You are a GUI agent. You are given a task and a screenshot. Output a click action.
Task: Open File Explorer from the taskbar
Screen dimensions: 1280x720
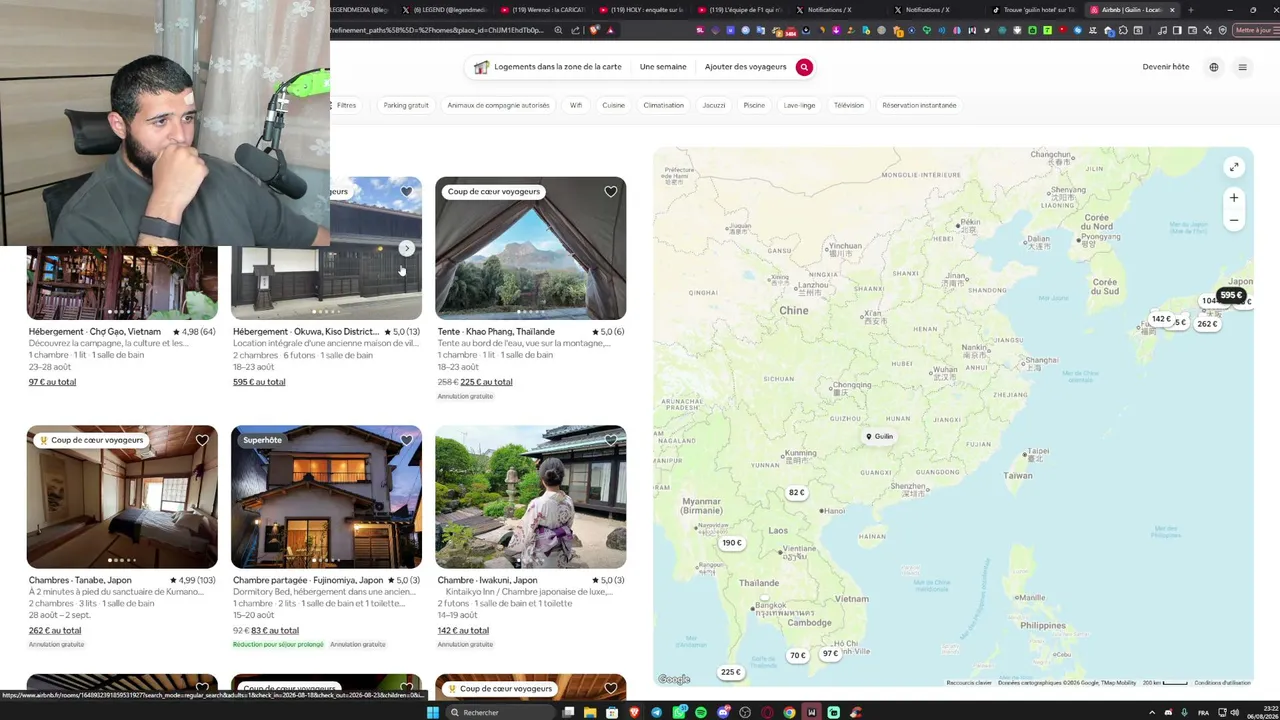click(x=590, y=712)
